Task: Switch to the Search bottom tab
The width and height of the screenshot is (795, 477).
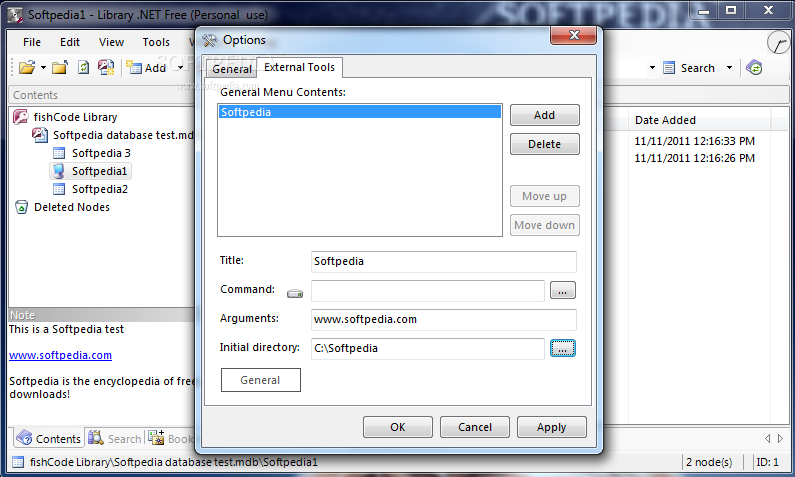Action: click(x=115, y=438)
